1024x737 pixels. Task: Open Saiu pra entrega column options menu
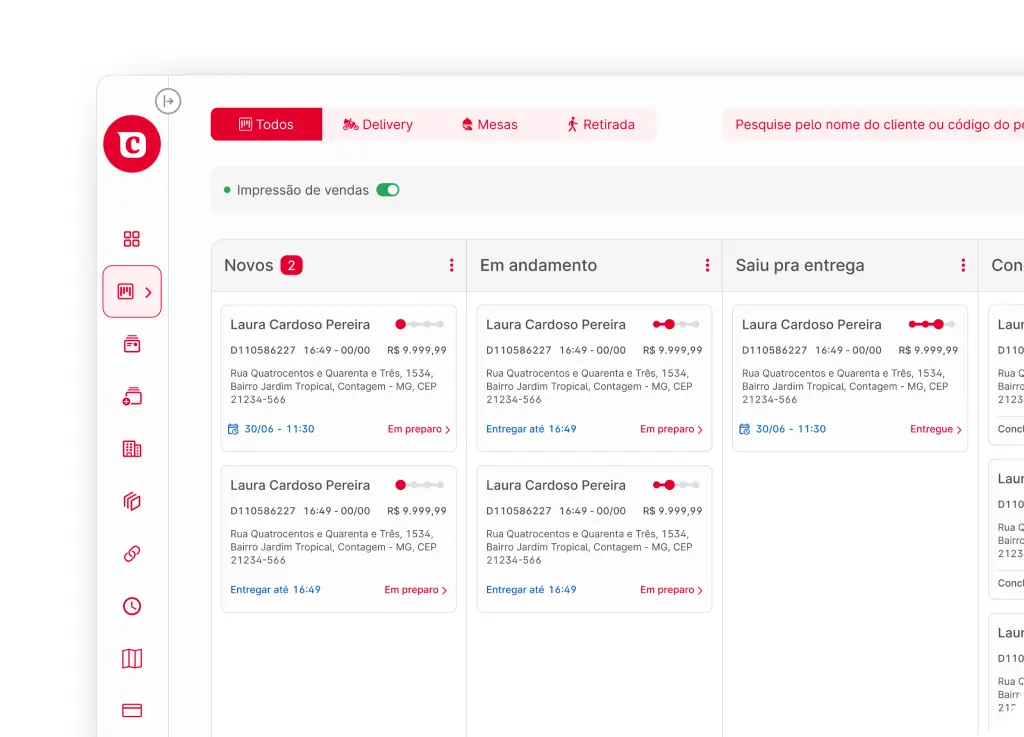click(x=963, y=266)
